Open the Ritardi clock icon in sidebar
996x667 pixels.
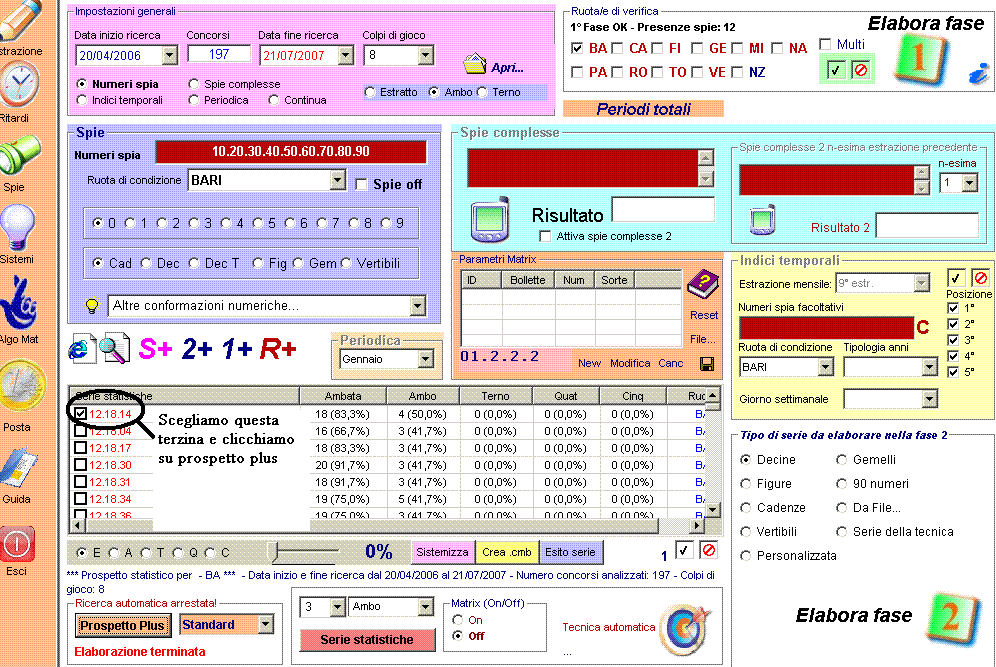click(x=19, y=84)
